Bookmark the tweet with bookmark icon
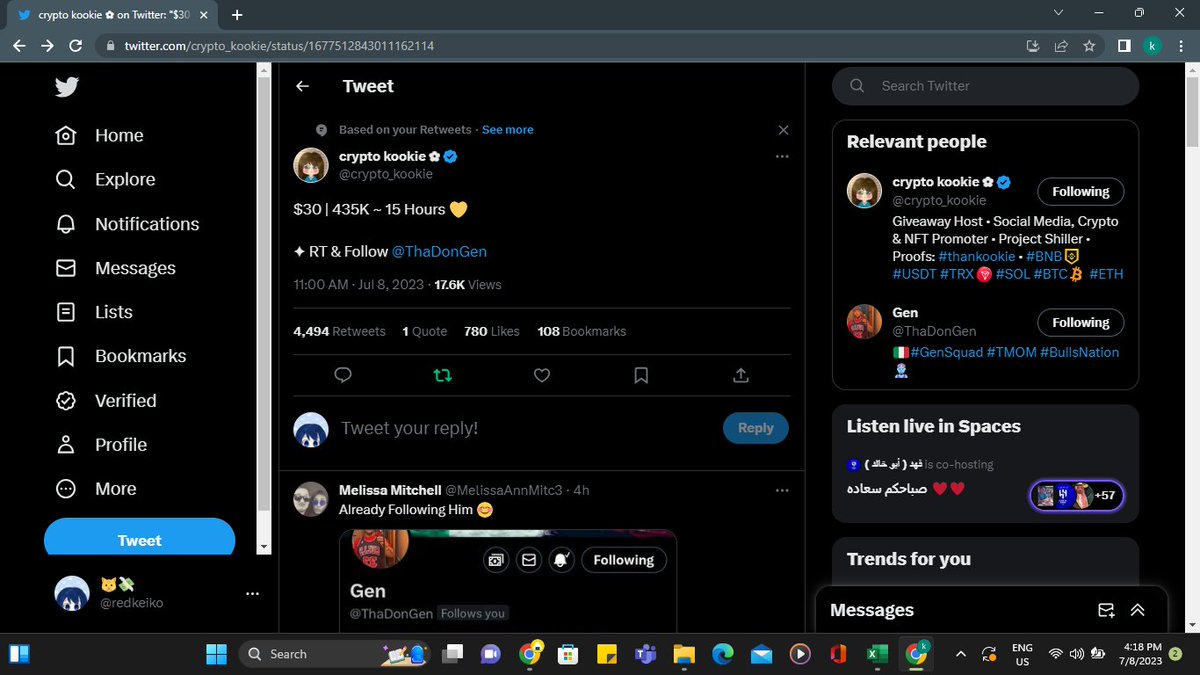The width and height of the screenshot is (1200, 675). pos(641,375)
